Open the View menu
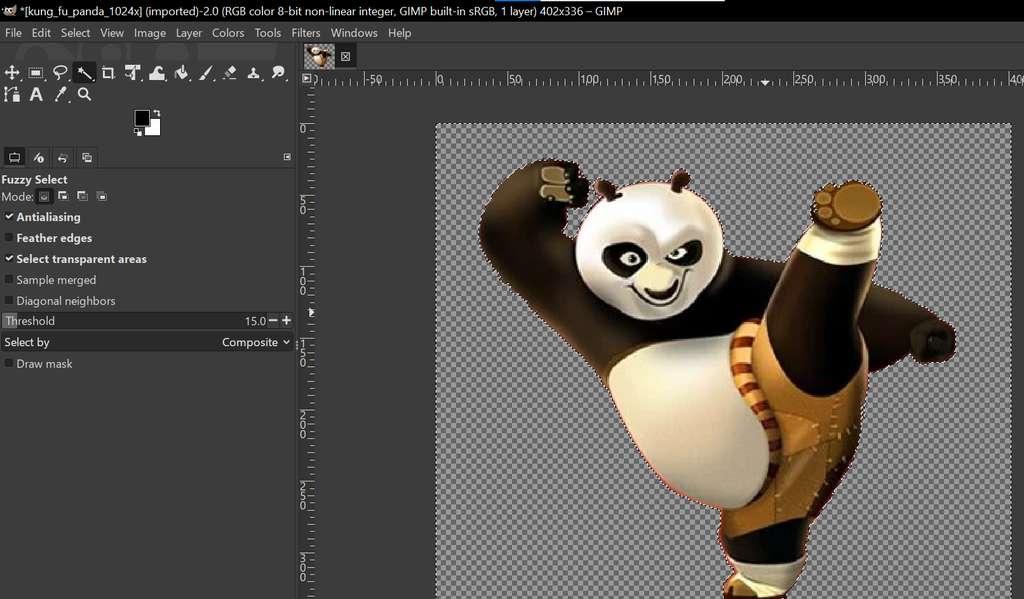The width and height of the screenshot is (1024, 599). coord(112,33)
